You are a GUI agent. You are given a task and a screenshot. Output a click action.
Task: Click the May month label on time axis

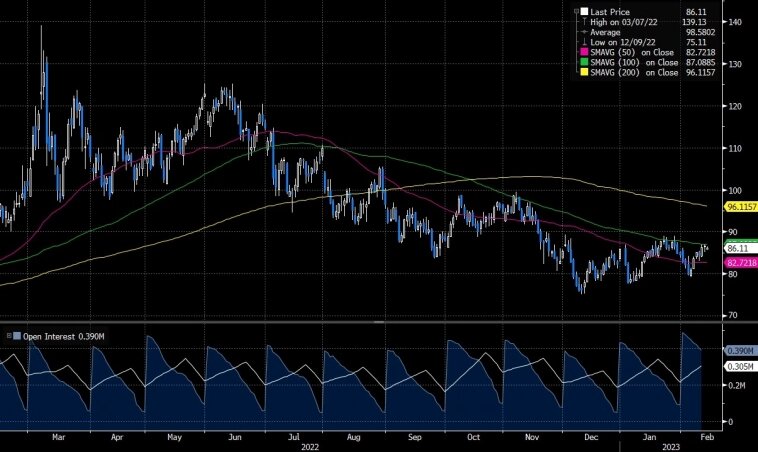(x=175, y=437)
